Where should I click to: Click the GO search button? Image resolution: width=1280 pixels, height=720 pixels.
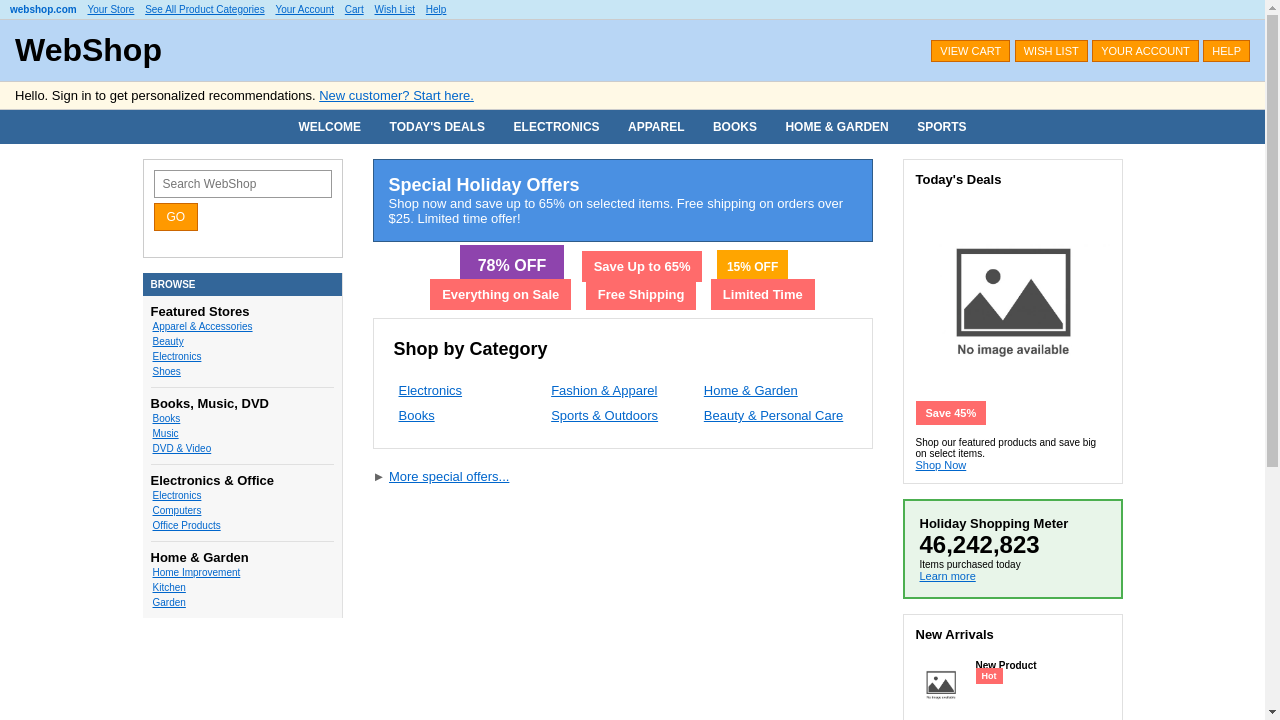pyautogui.click(x=175, y=216)
